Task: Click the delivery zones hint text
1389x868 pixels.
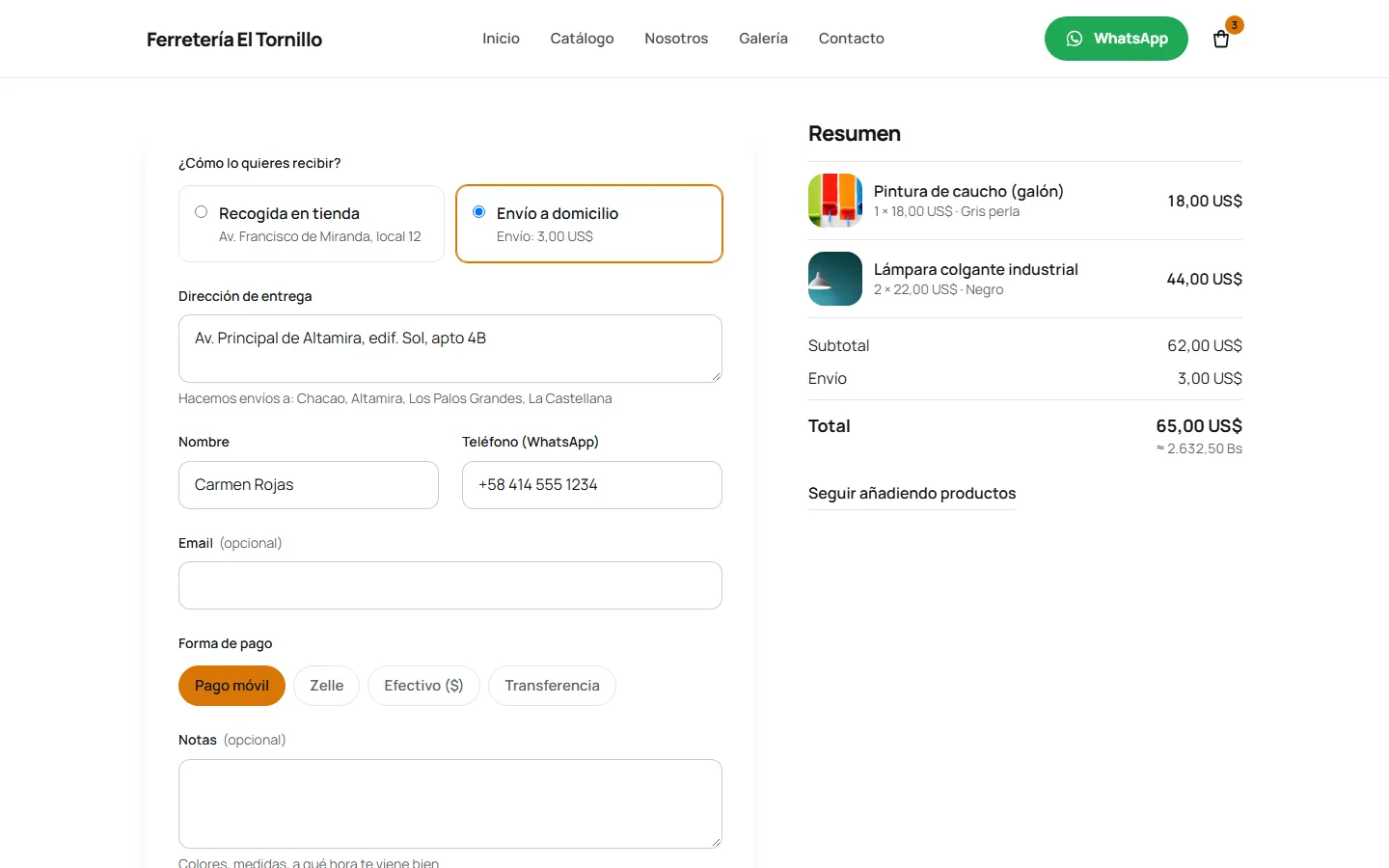Action: 395,398
